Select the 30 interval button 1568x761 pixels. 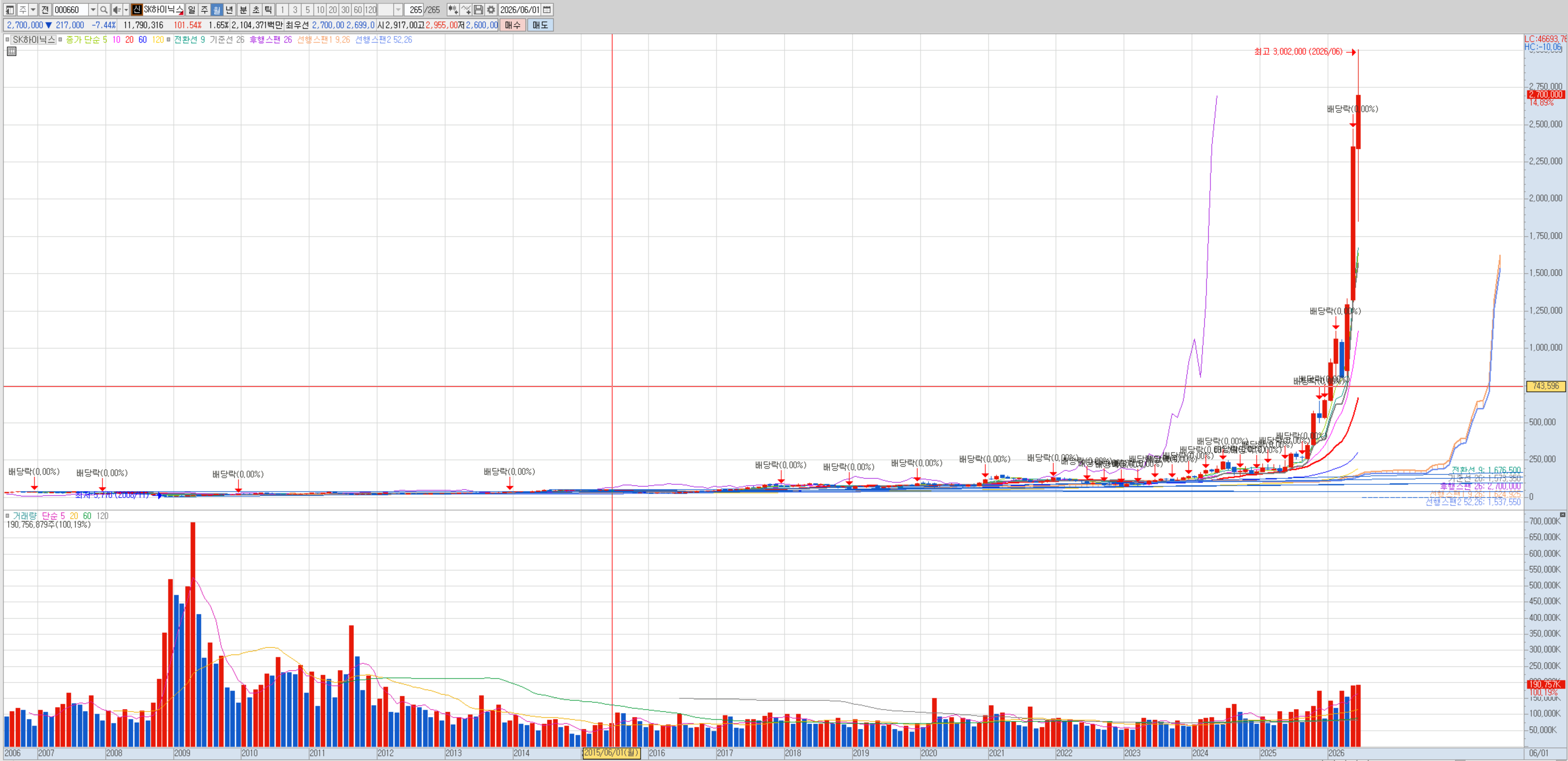(346, 10)
